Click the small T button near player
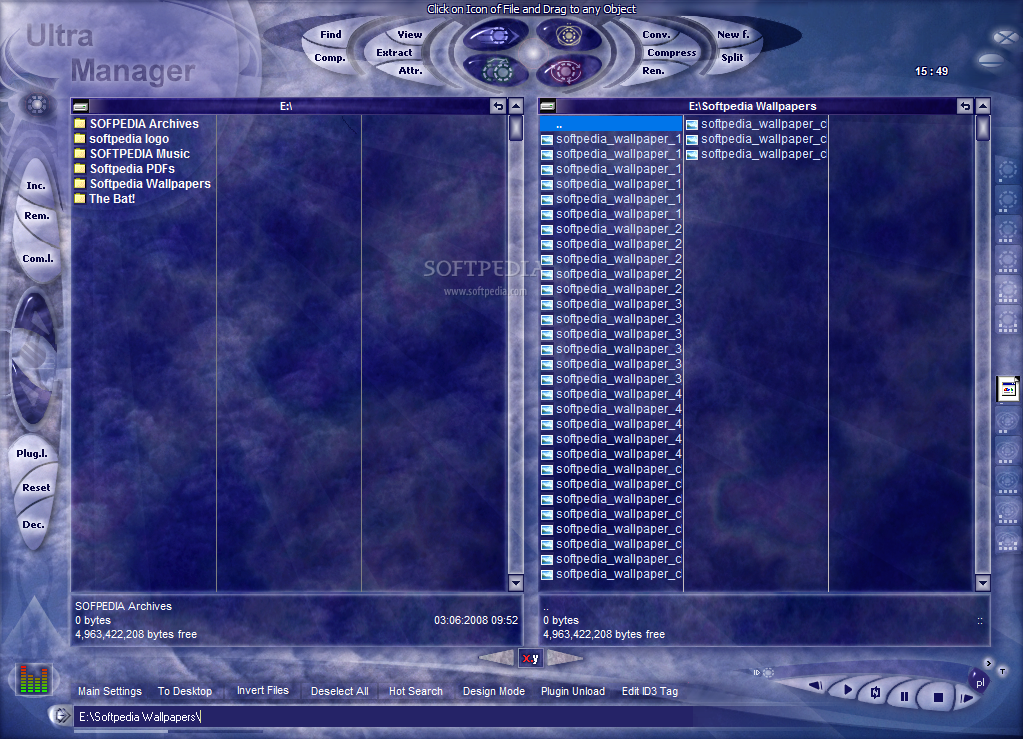This screenshot has height=739, width=1023. (x=1002, y=671)
